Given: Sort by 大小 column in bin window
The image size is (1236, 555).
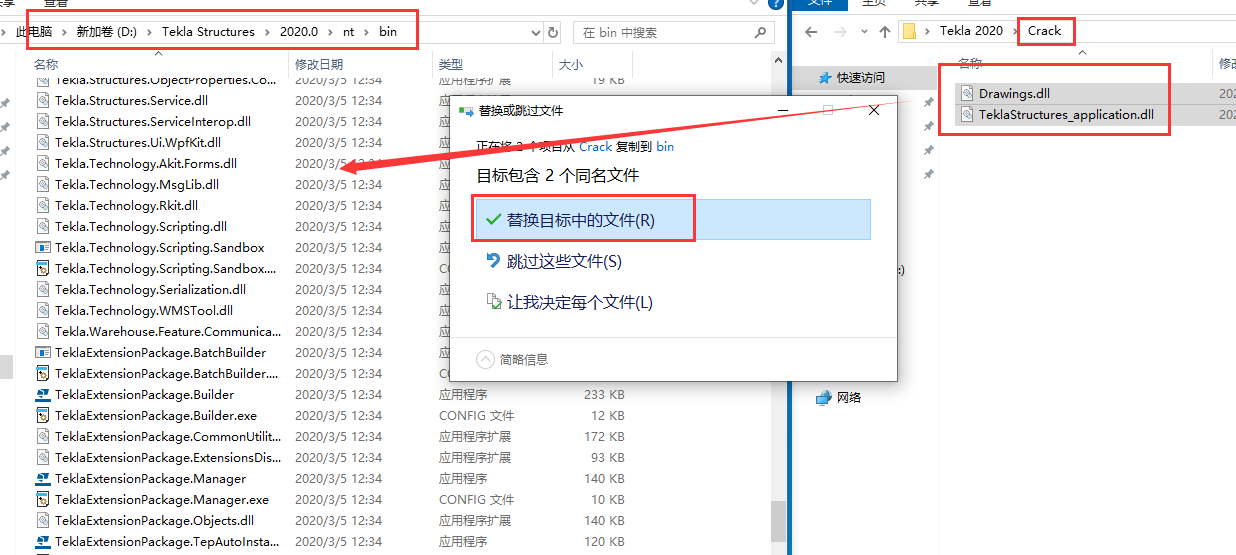Looking at the screenshot, I should (569, 64).
